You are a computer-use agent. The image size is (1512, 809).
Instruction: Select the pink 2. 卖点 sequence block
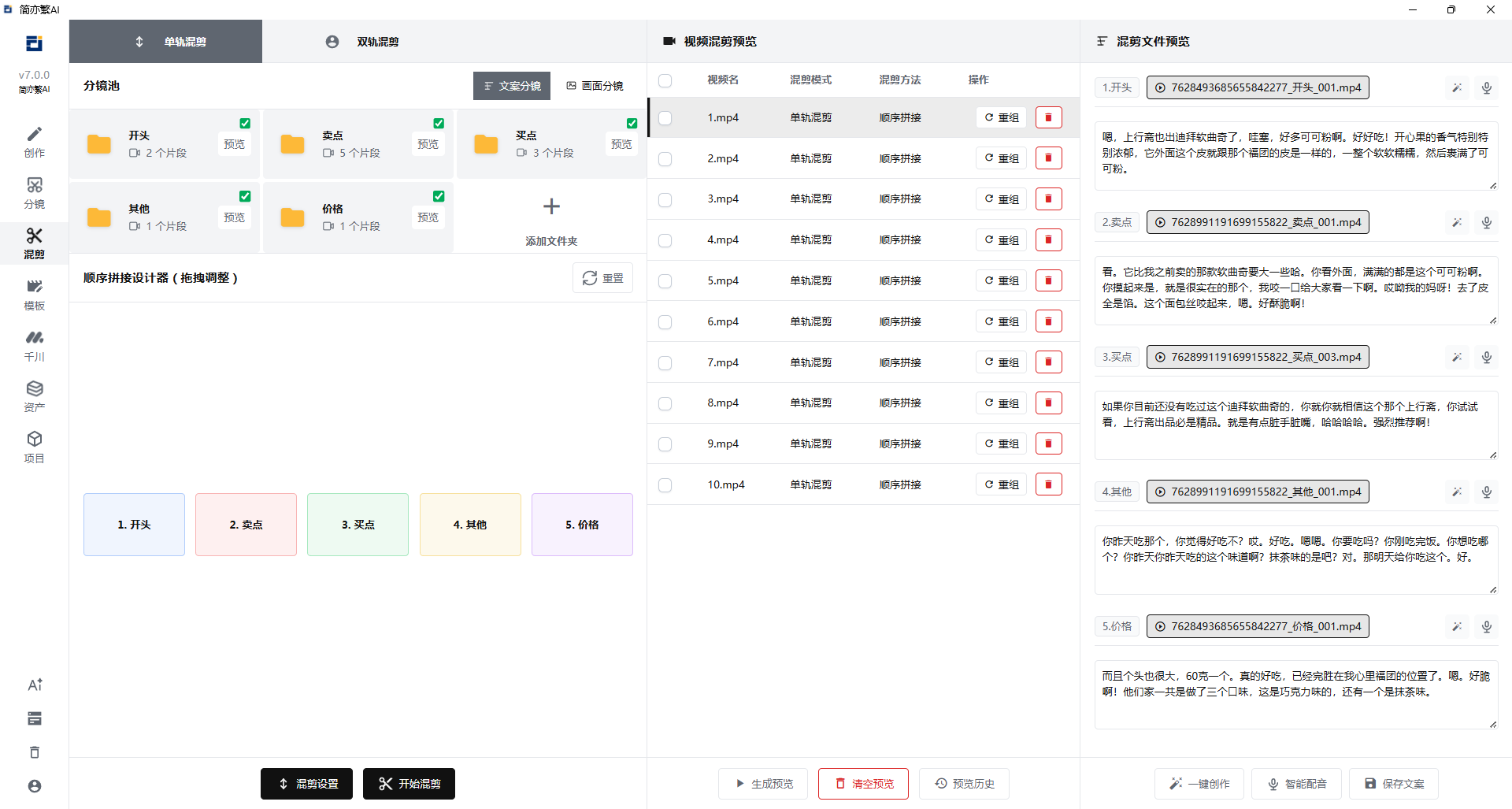246,525
